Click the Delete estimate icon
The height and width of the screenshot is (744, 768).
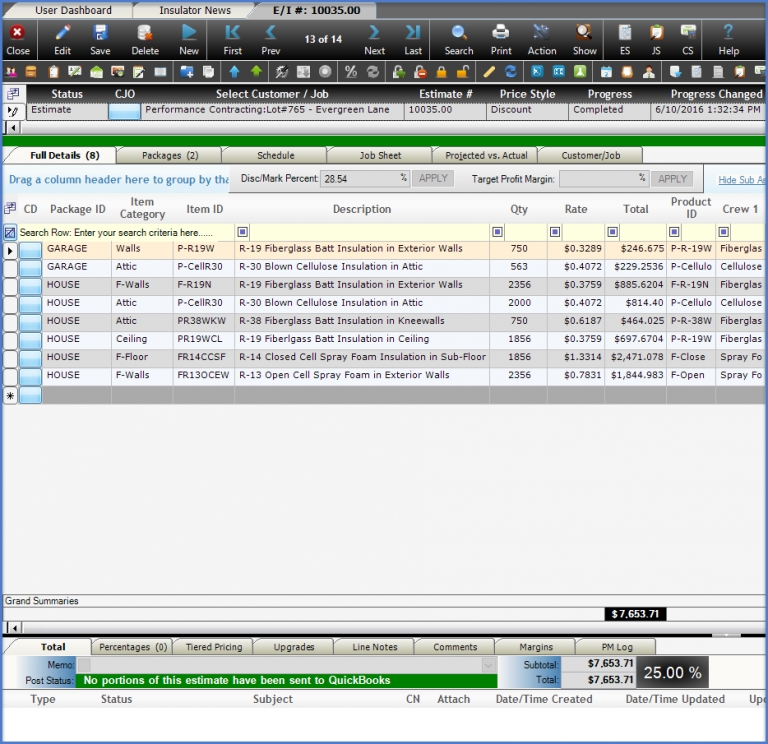click(145, 39)
